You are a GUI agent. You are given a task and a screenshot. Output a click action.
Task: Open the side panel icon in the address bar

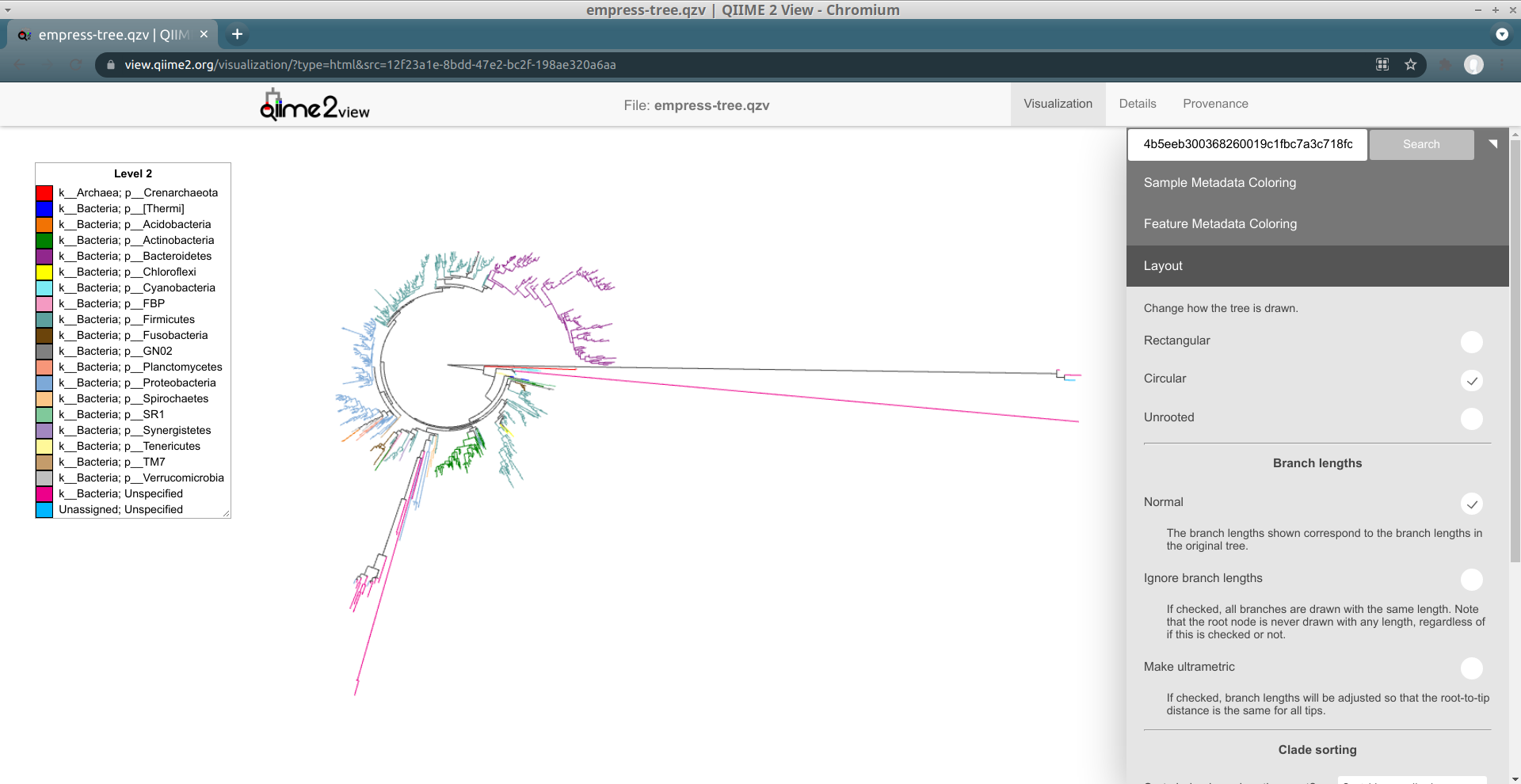(1382, 64)
